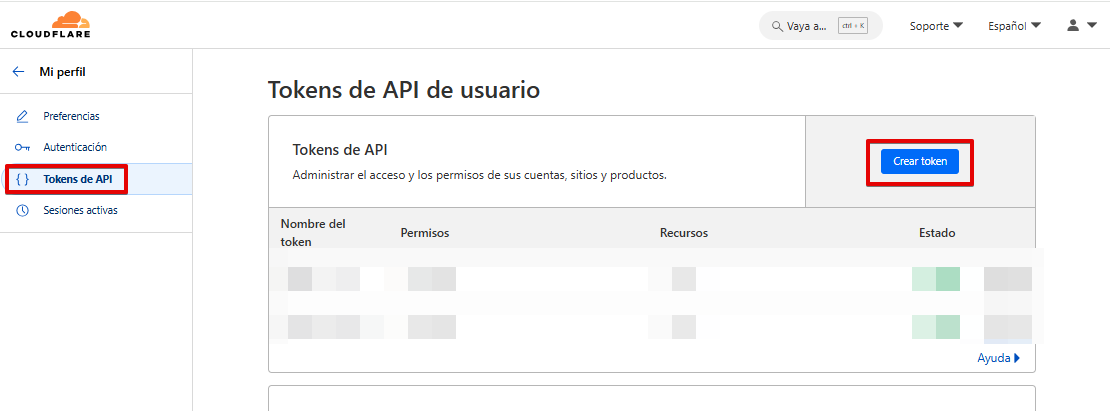Click the magnifying glass search icon
Viewport: 1110px width, 411px height.
click(x=776, y=26)
